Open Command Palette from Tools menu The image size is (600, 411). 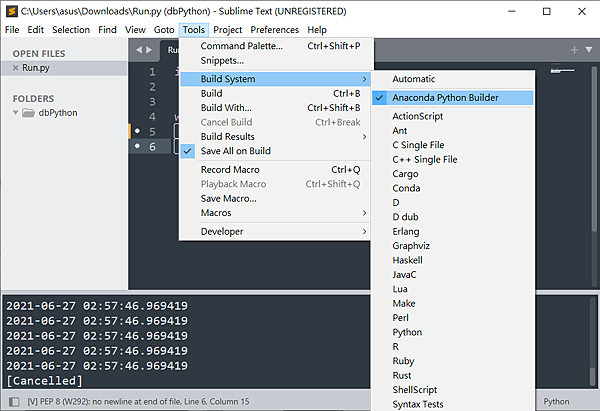tap(274, 46)
